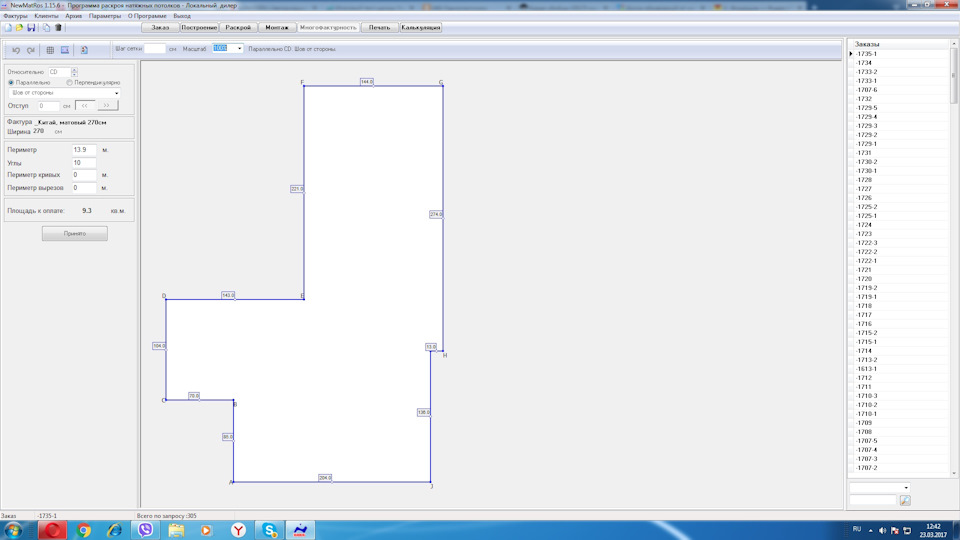The height and width of the screenshot is (540, 960).
Task: Click the Выход menu item
Action: tap(182, 16)
